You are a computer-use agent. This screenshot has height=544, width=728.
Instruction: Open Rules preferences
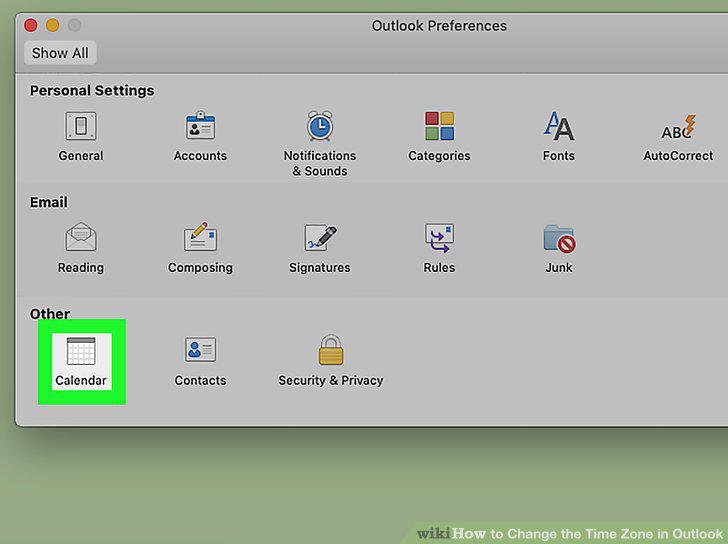pyautogui.click(x=439, y=248)
